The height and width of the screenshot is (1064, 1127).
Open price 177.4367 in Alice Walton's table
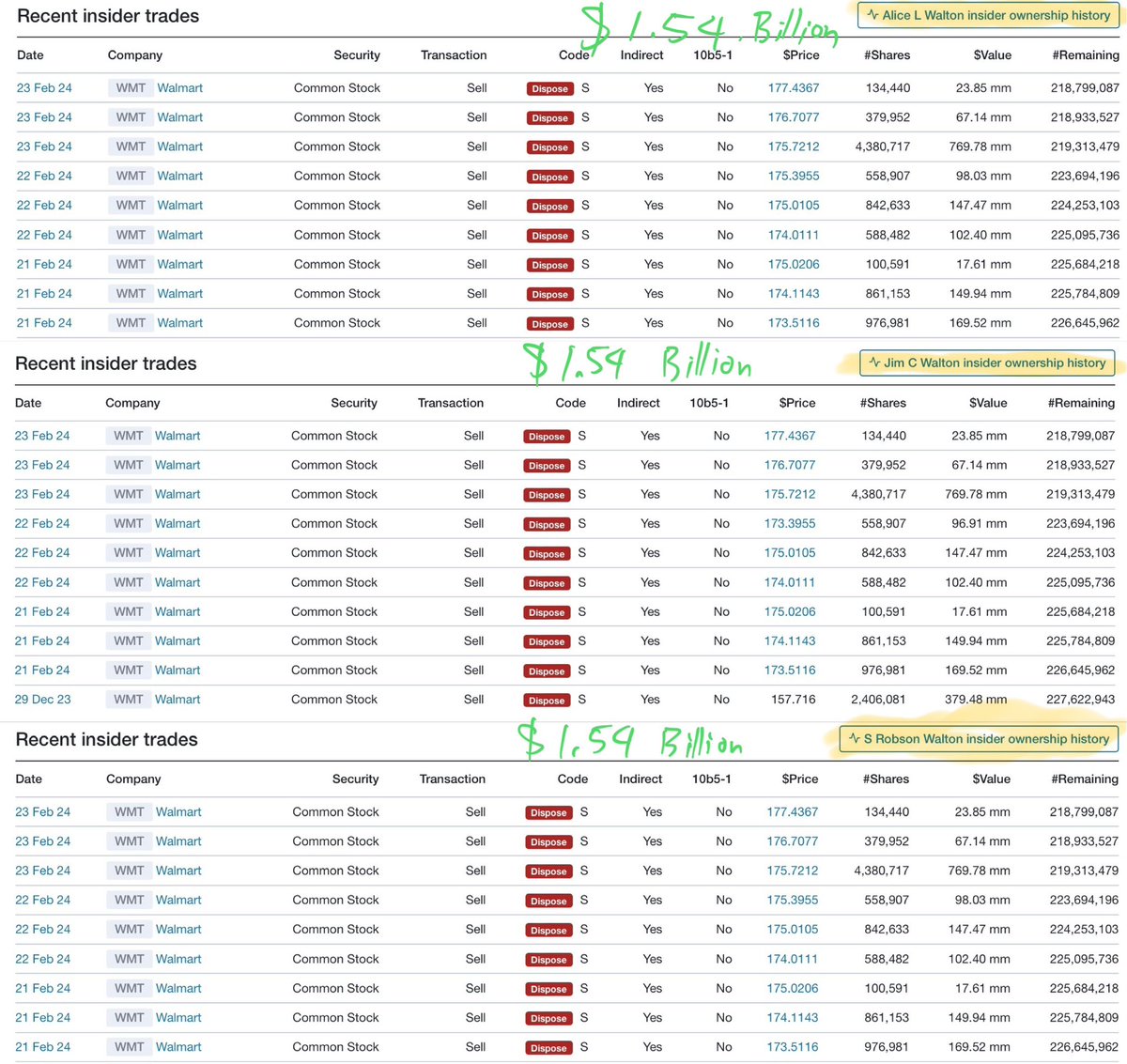(x=794, y=88)
